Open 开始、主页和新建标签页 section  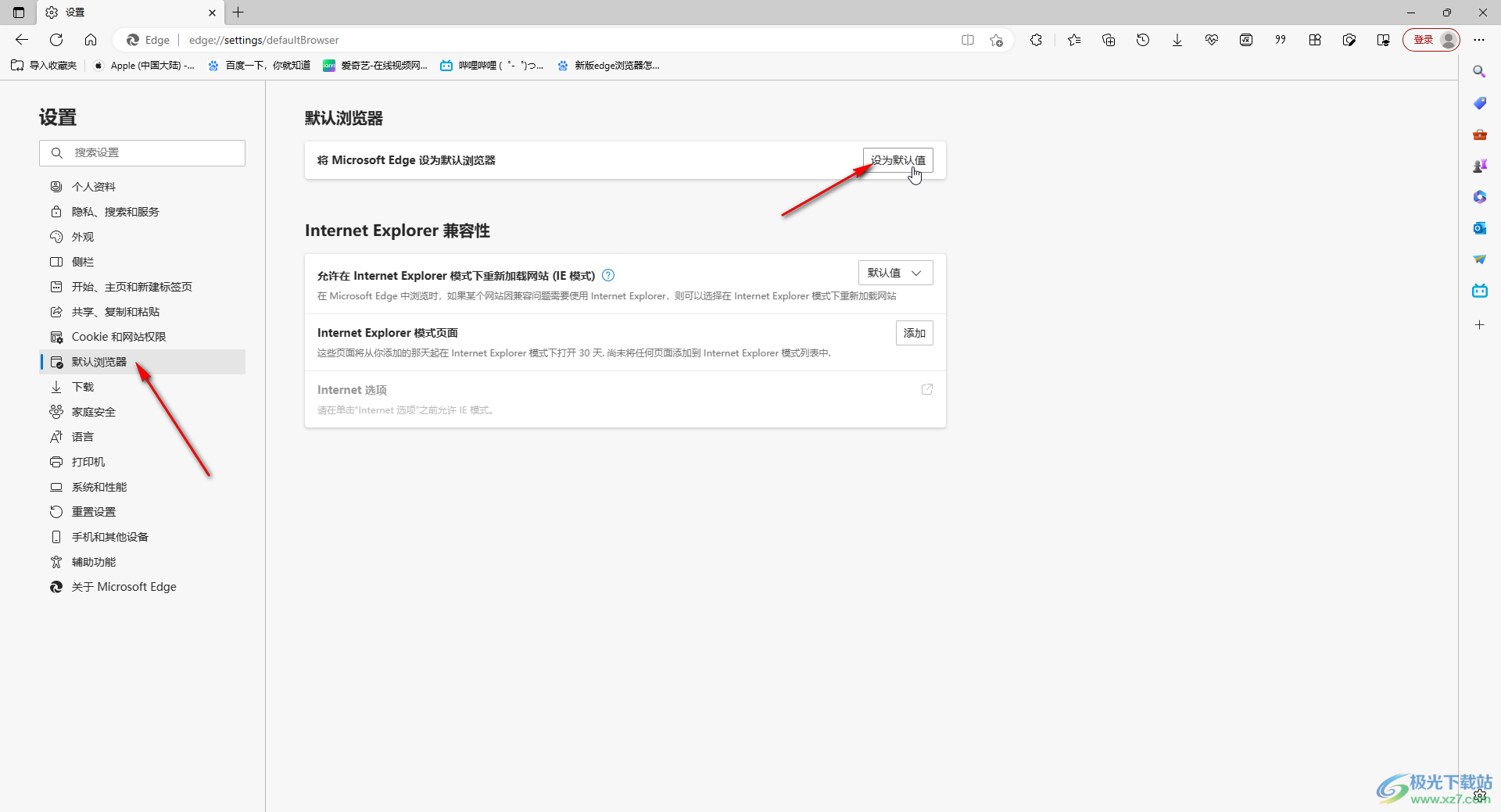coord(142,287)
